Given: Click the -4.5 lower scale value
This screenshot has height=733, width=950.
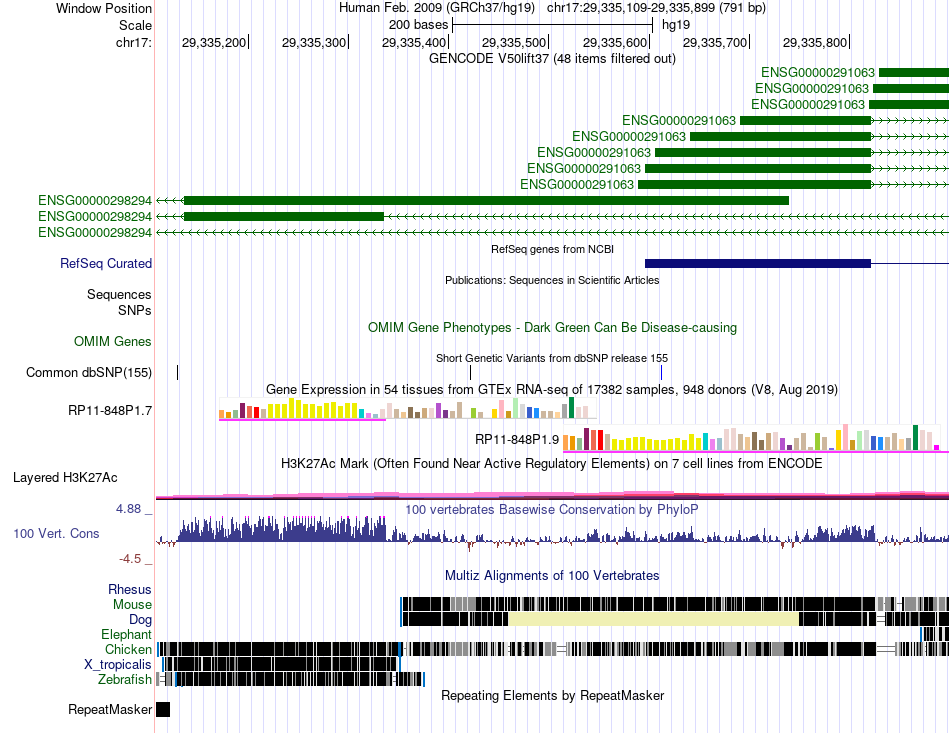Looking at the screenshot, I should [130, 559].
